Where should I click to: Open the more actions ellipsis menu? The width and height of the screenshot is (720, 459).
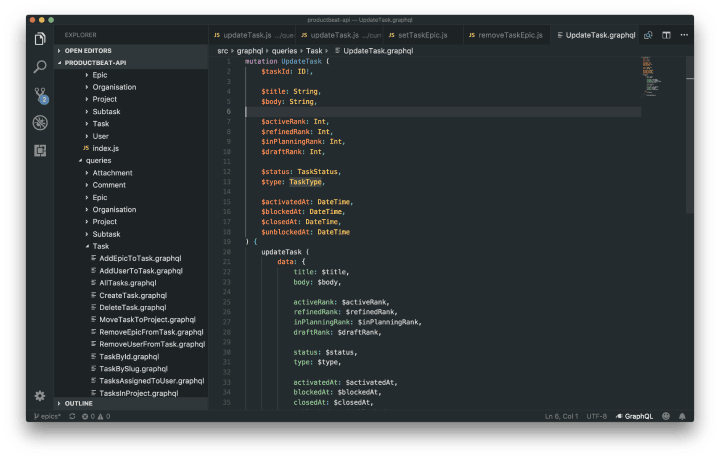tap(684, 35)
